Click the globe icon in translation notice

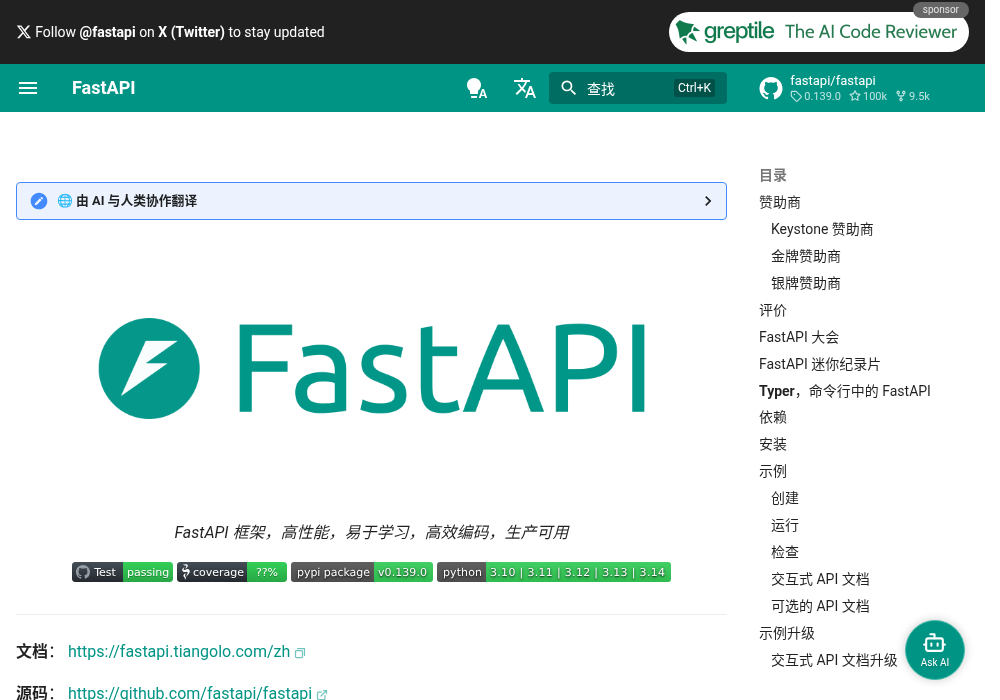point(64,201)
